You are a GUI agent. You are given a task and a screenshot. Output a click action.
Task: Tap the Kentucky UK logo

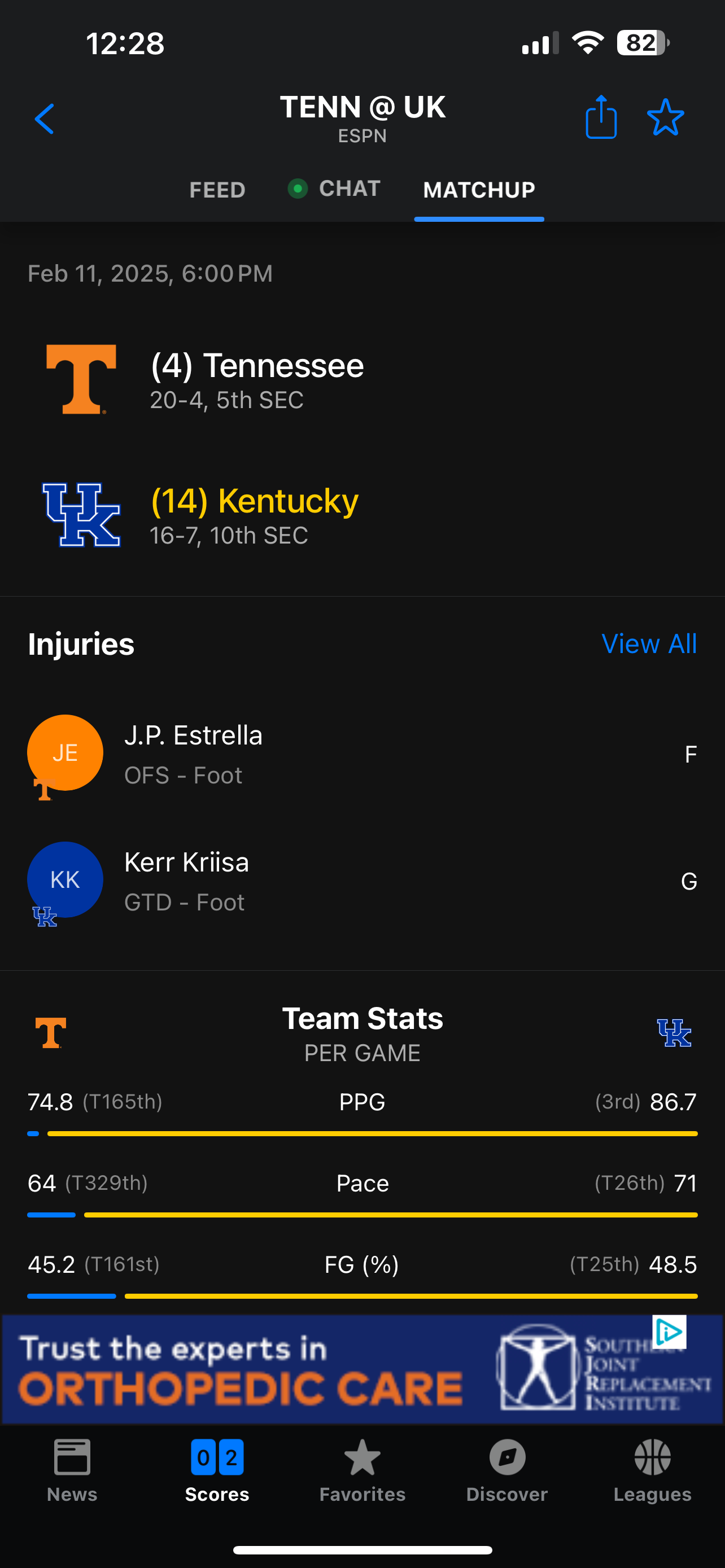(81, 515)
